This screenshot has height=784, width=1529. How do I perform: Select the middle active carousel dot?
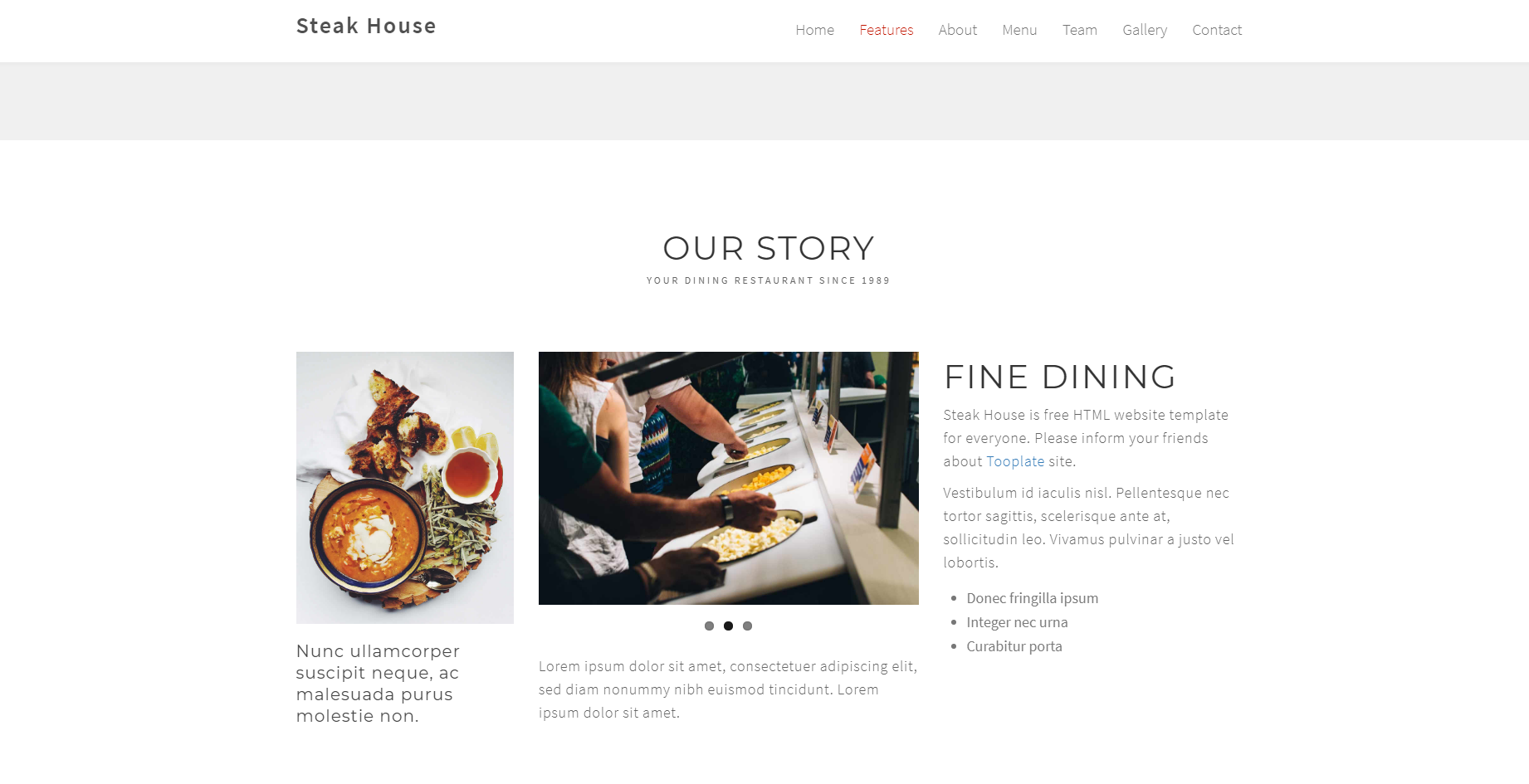728,626
